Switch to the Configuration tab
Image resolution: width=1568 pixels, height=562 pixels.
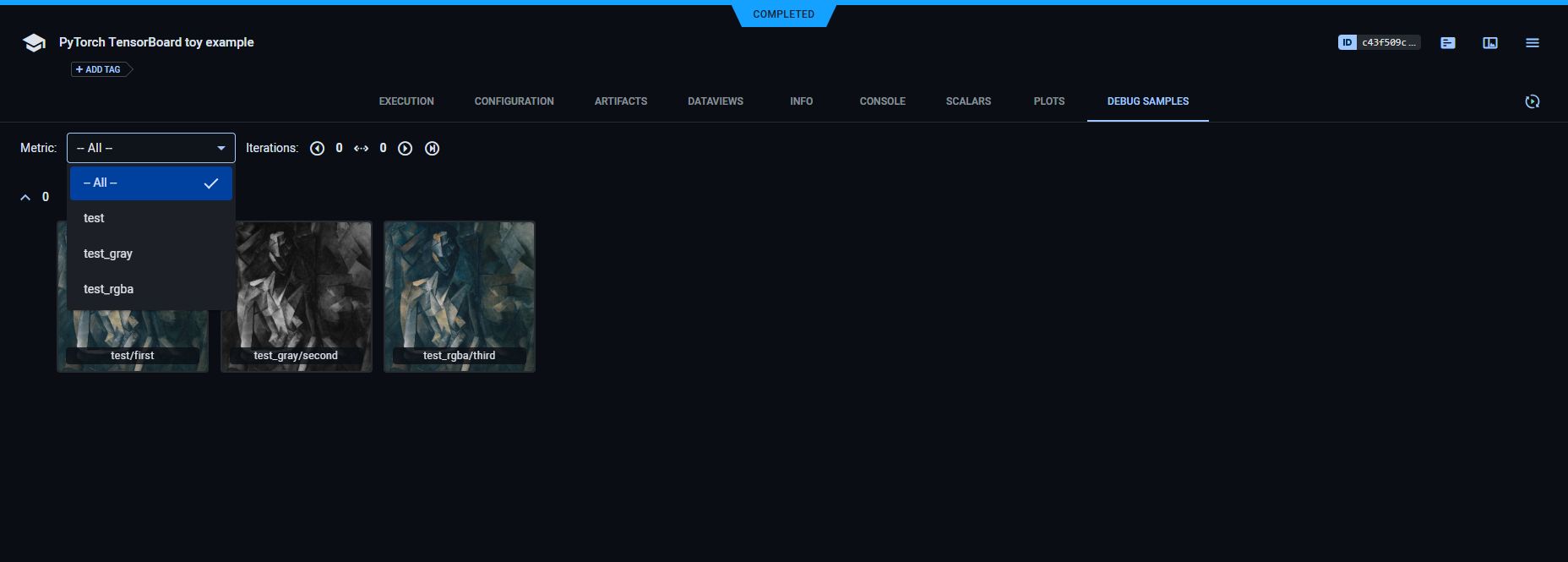point(514,101)
